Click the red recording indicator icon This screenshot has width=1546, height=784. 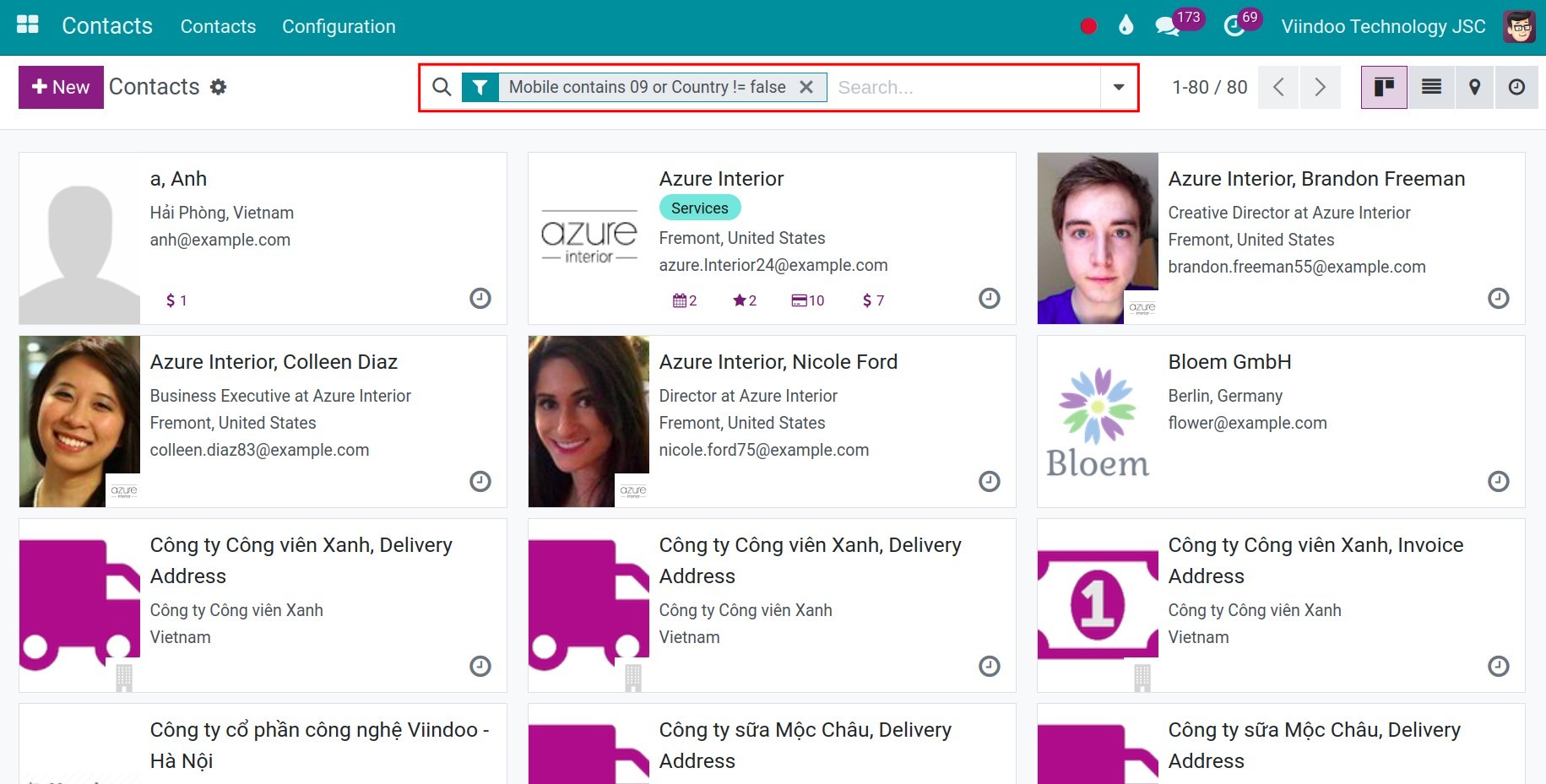[1088, 26]
